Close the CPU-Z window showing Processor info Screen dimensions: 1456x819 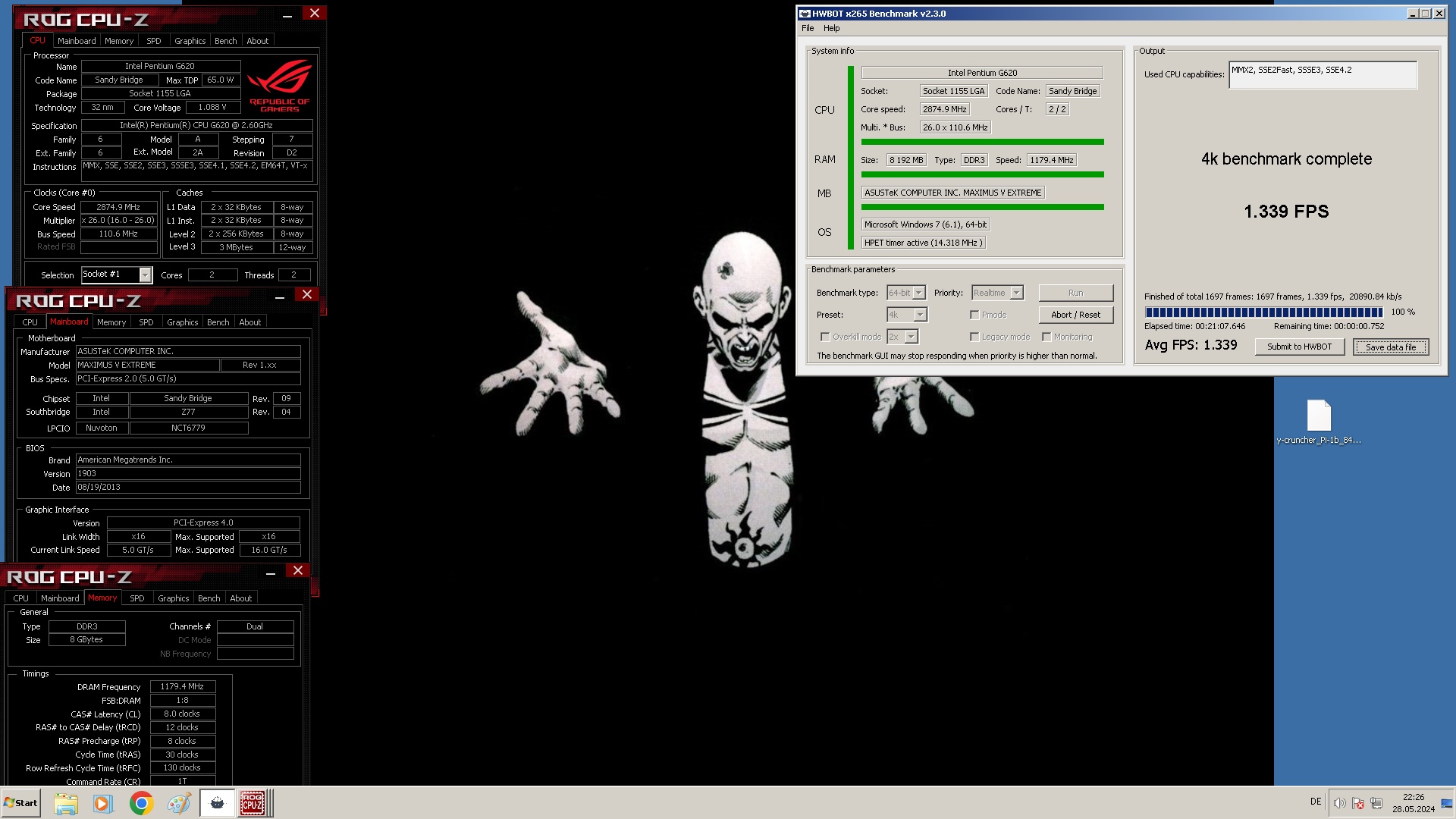[315, 13]
